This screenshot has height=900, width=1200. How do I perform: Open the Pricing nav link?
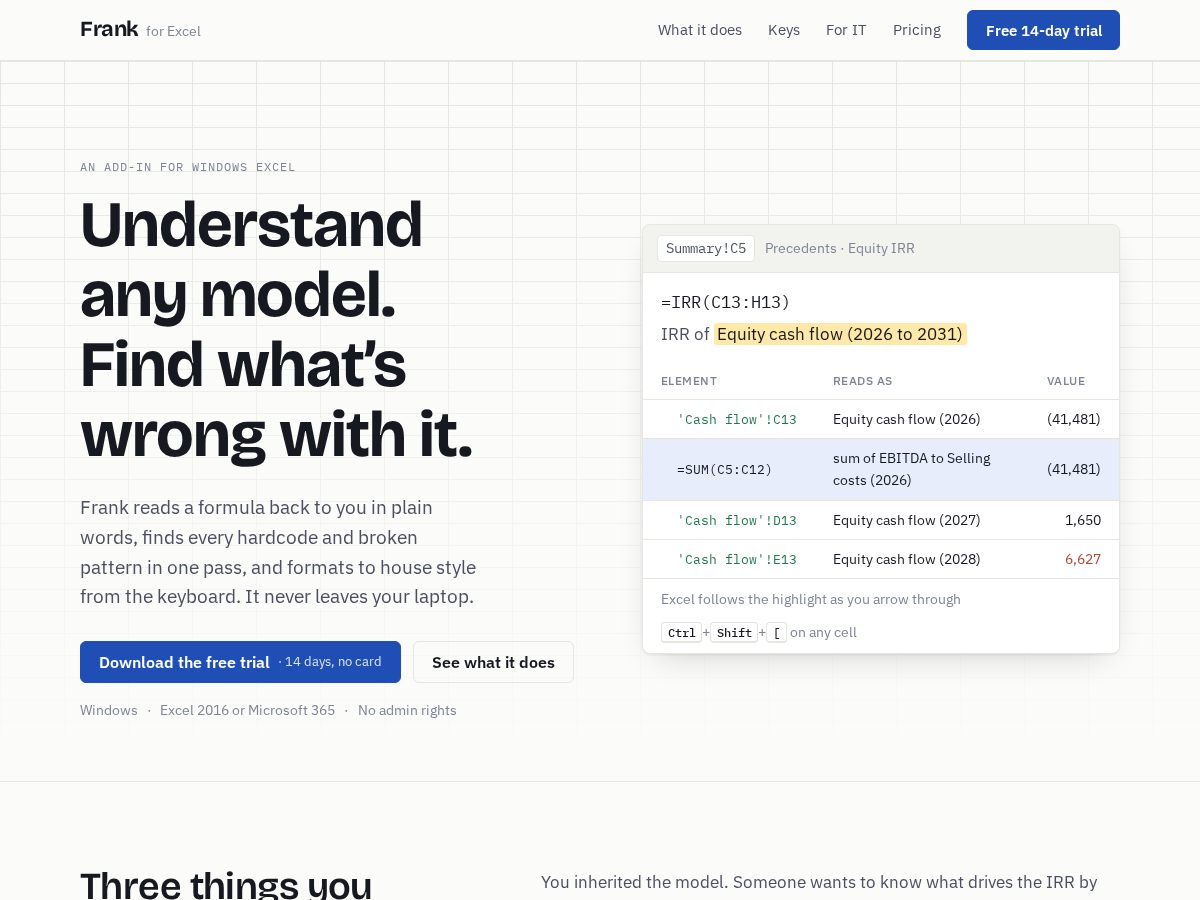pyautogui.click(x=917, y=30)
